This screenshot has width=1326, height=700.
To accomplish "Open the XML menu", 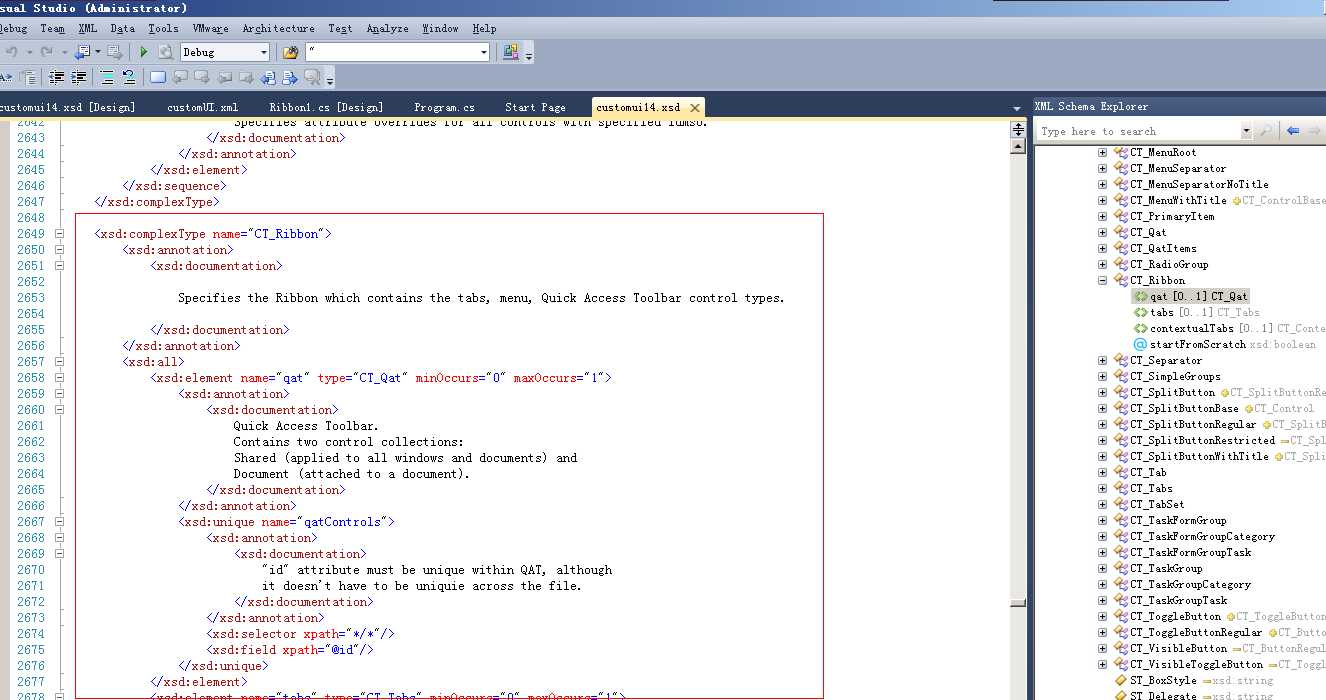I will pyautogui.click(x=88, y=29).
